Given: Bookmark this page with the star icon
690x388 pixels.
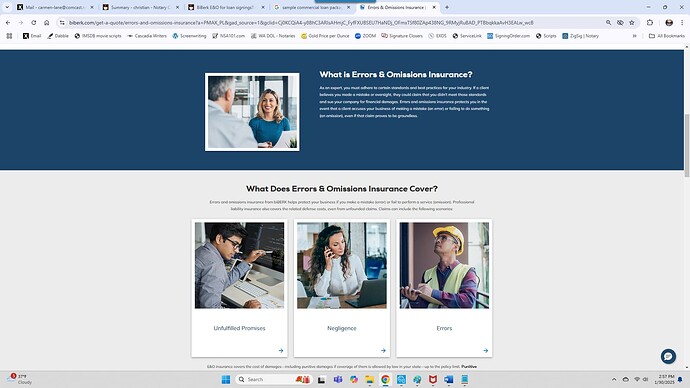Looking at the screenshot, I should [632, 22].
